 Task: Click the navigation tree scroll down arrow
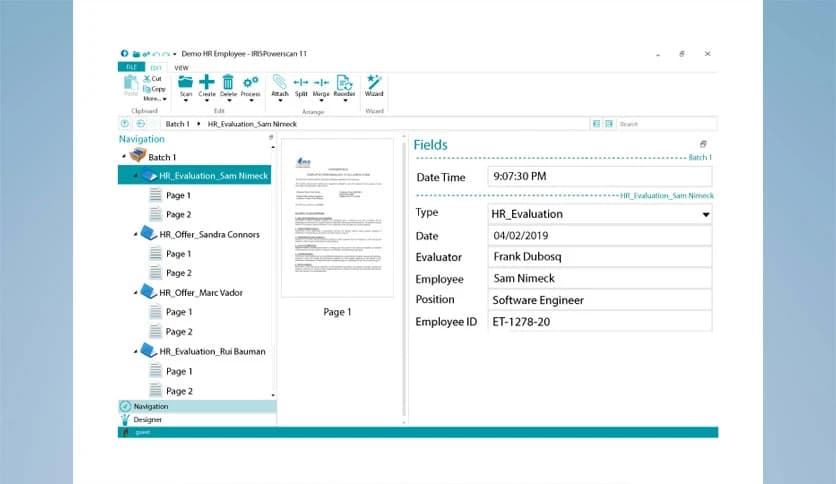click(274, 395)
